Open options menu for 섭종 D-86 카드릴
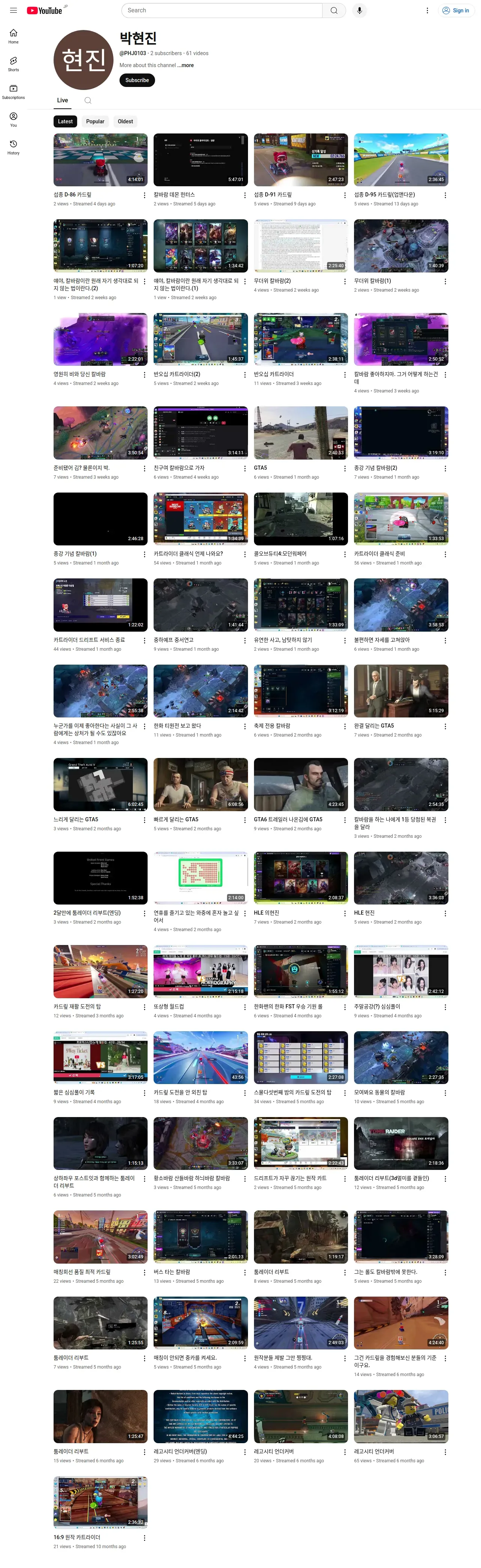Image resolution: width=481 pixels, height=1568 pixels. pyautogui.click(x=144, y=195)
